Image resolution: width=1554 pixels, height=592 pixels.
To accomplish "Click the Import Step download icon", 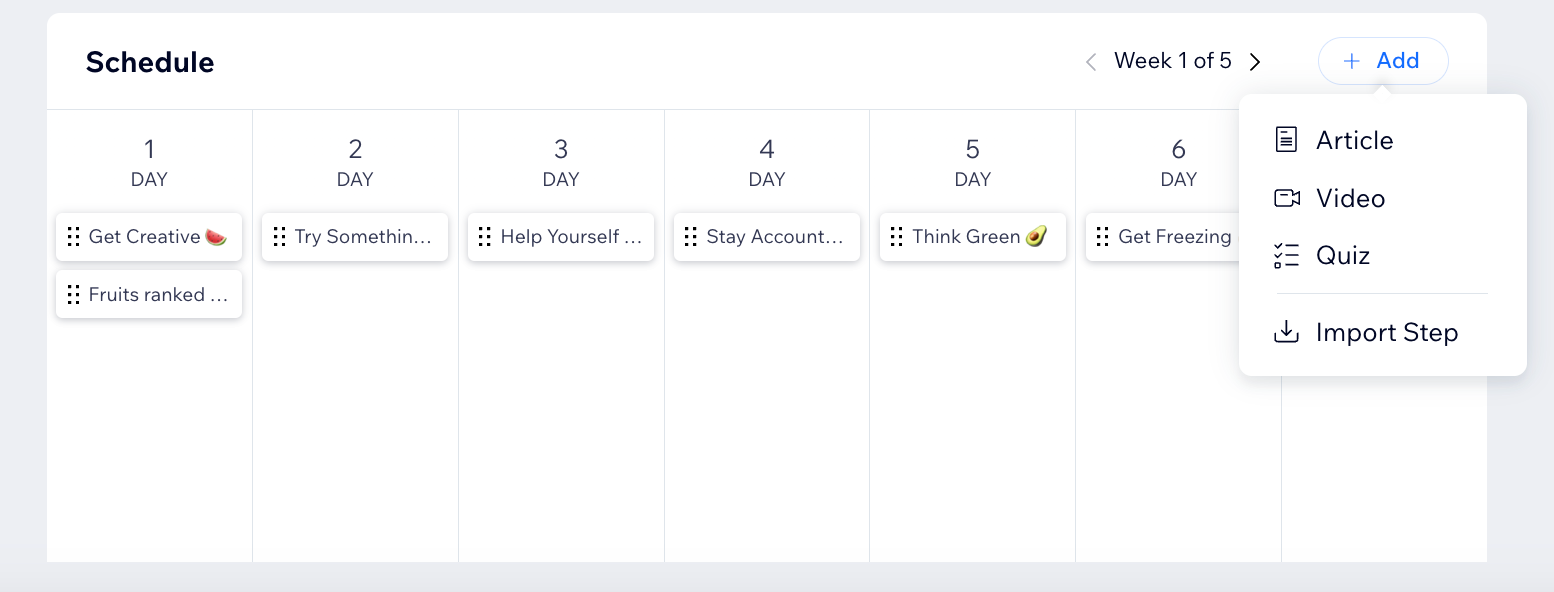I will [1286, 332].
